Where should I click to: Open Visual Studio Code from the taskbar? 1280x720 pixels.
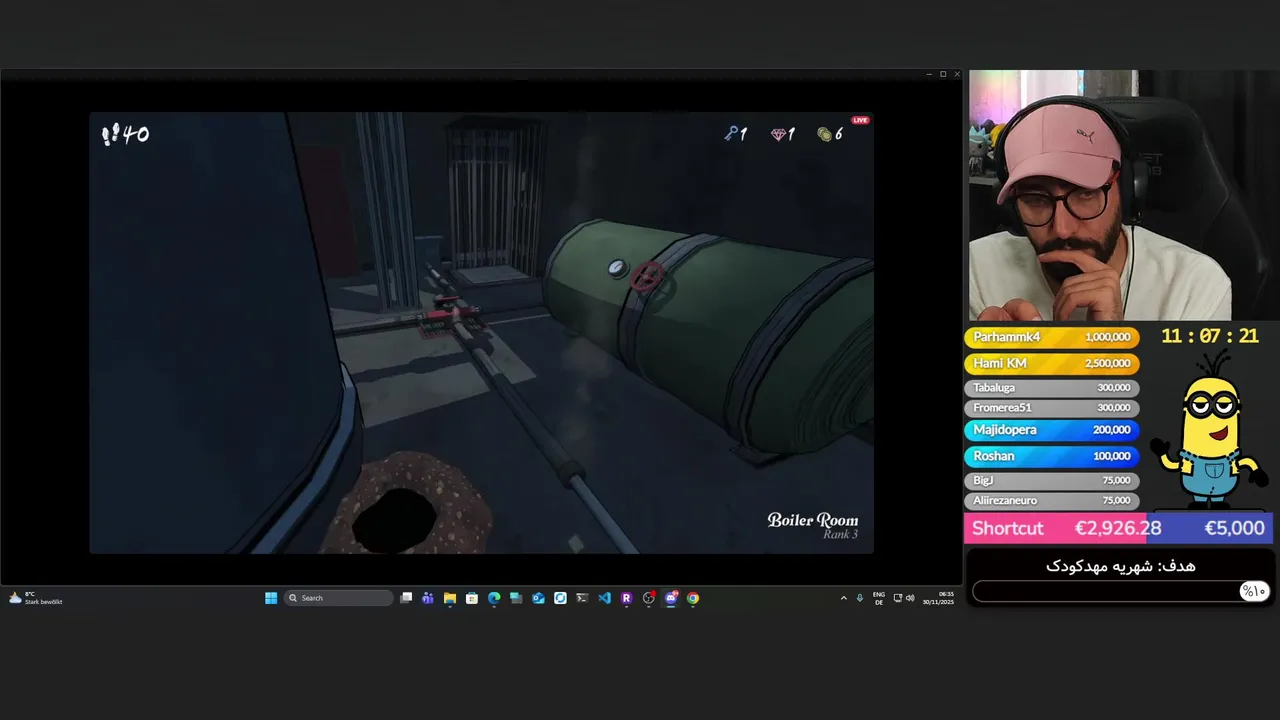click(x=604, y=598)
